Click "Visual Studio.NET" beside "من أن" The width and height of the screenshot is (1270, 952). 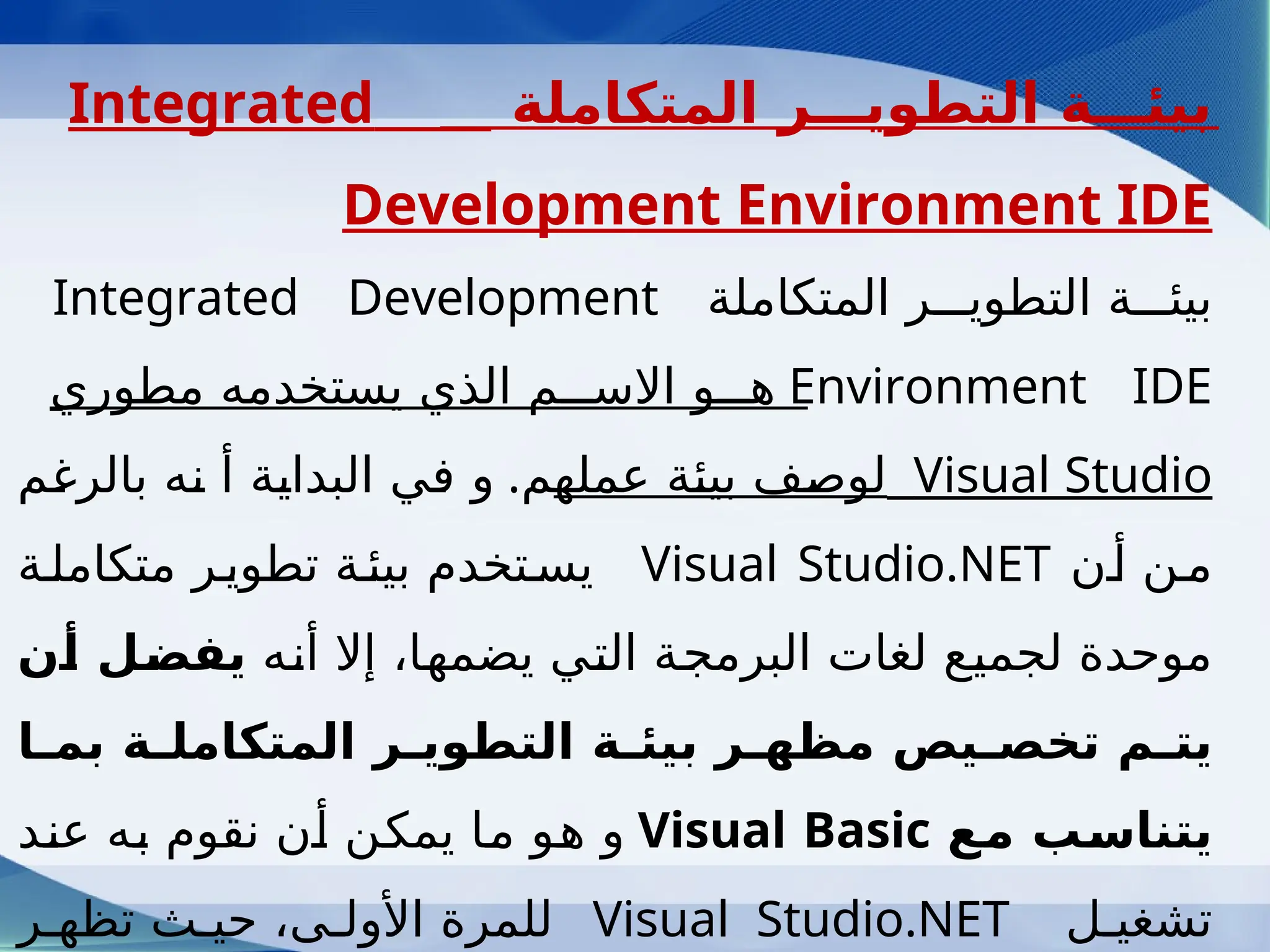(846, 565)
